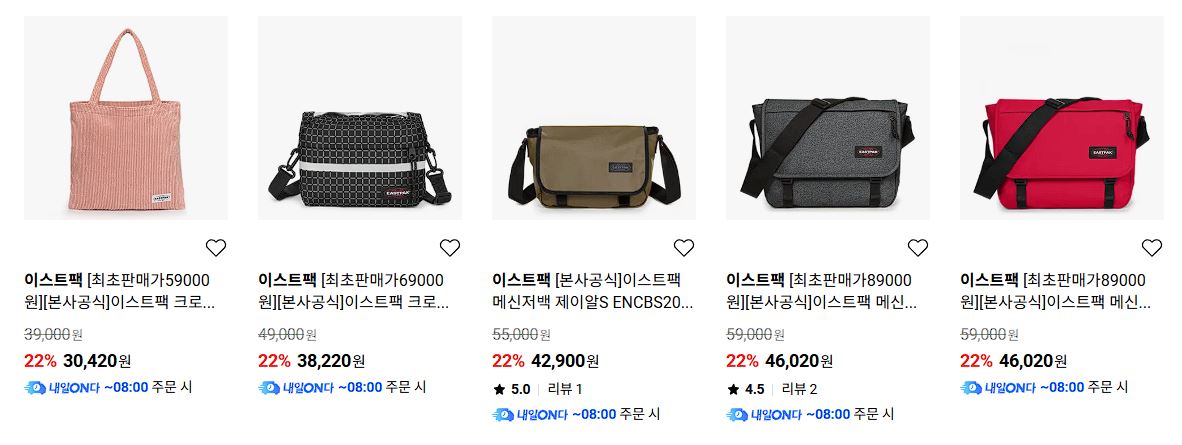Click the 42,900원 discounted price
Viewport: 1182px width, 445px height.
click(x=565, y=361)
